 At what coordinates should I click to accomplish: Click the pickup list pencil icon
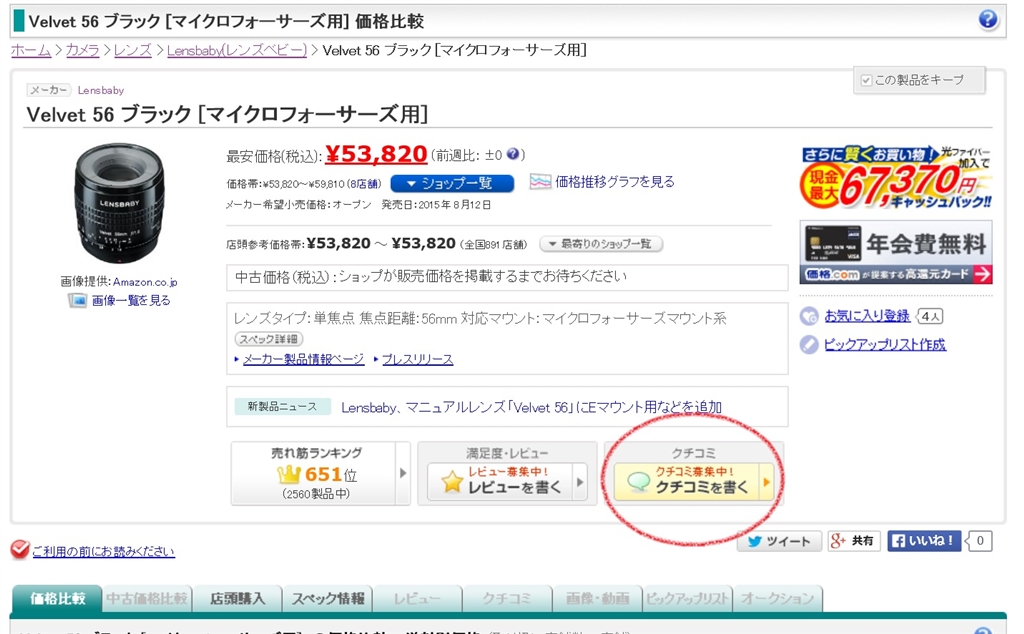(x=809, y=345)
